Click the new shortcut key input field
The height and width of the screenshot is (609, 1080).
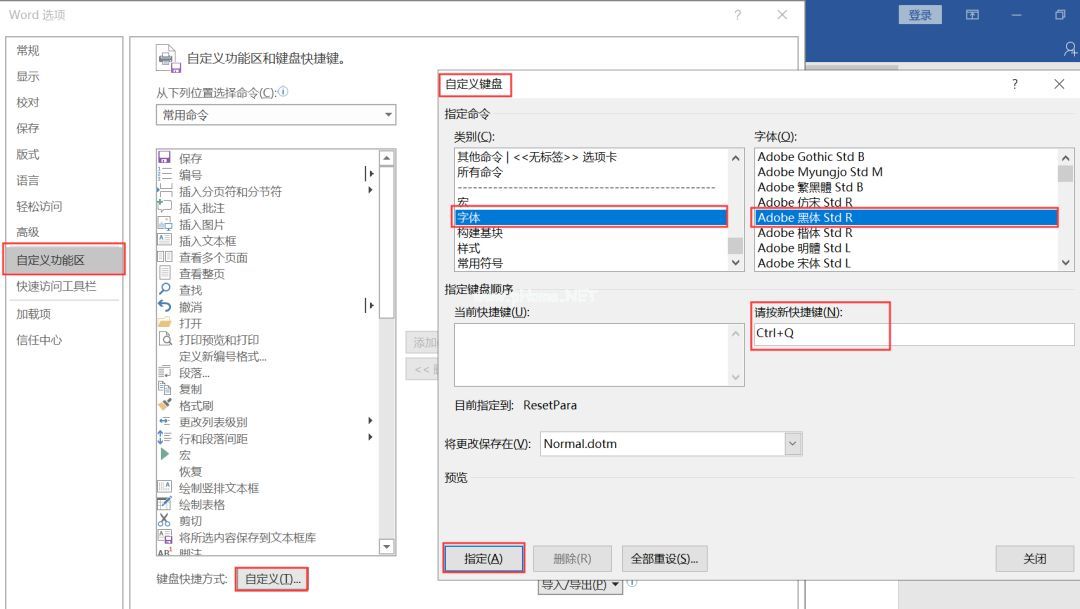pos(912,333)
